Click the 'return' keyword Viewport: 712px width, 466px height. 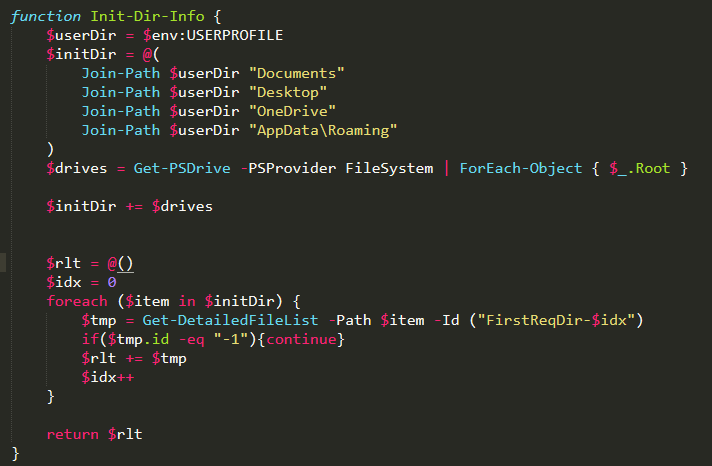coord(73,435)
